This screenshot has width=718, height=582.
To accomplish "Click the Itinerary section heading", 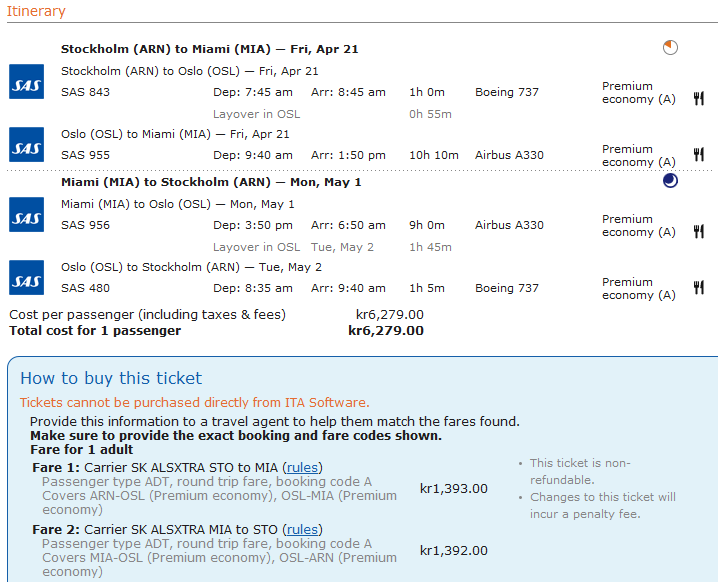I will pos(37,11).
